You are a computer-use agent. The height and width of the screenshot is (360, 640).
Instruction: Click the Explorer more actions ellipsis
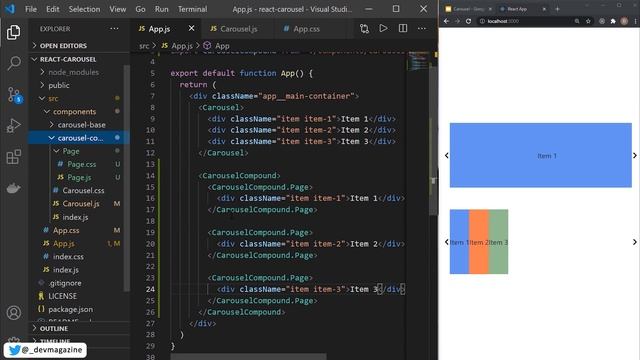point(114,29)
